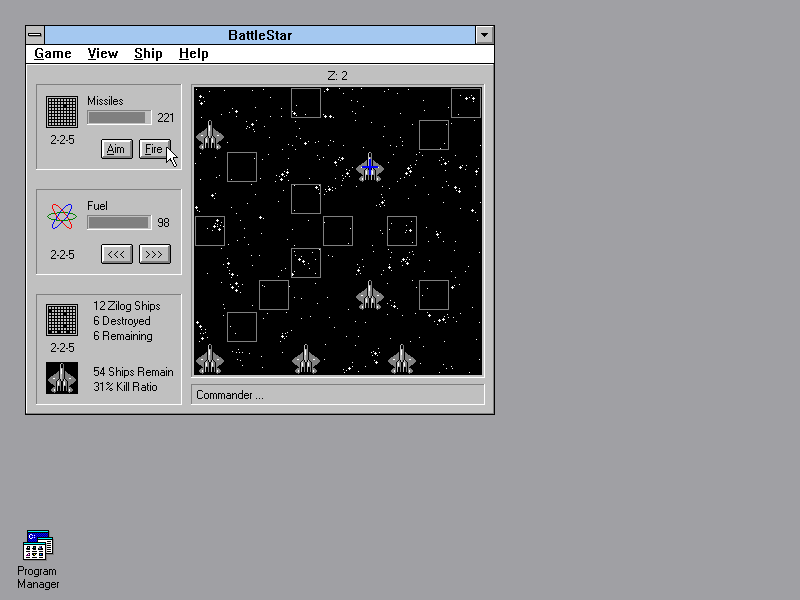The height and width of the screenshot is (600, 800).
Task: Click the Missiles radar grid icon
Action: click(x=62, y=112)
